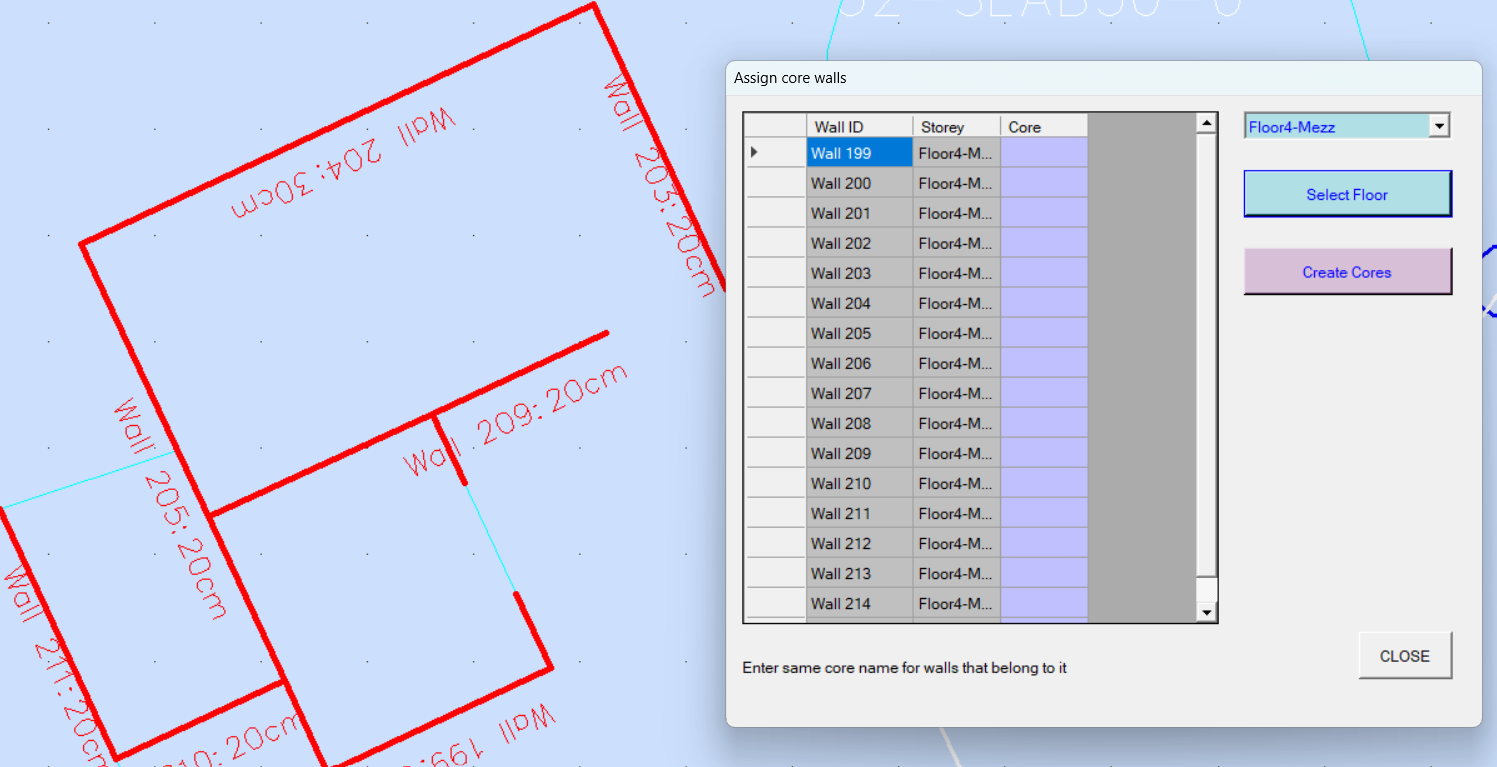Click the Core input cell for Wall 199
This screenshot has height=767, width=1497.
coord(1044,153)
